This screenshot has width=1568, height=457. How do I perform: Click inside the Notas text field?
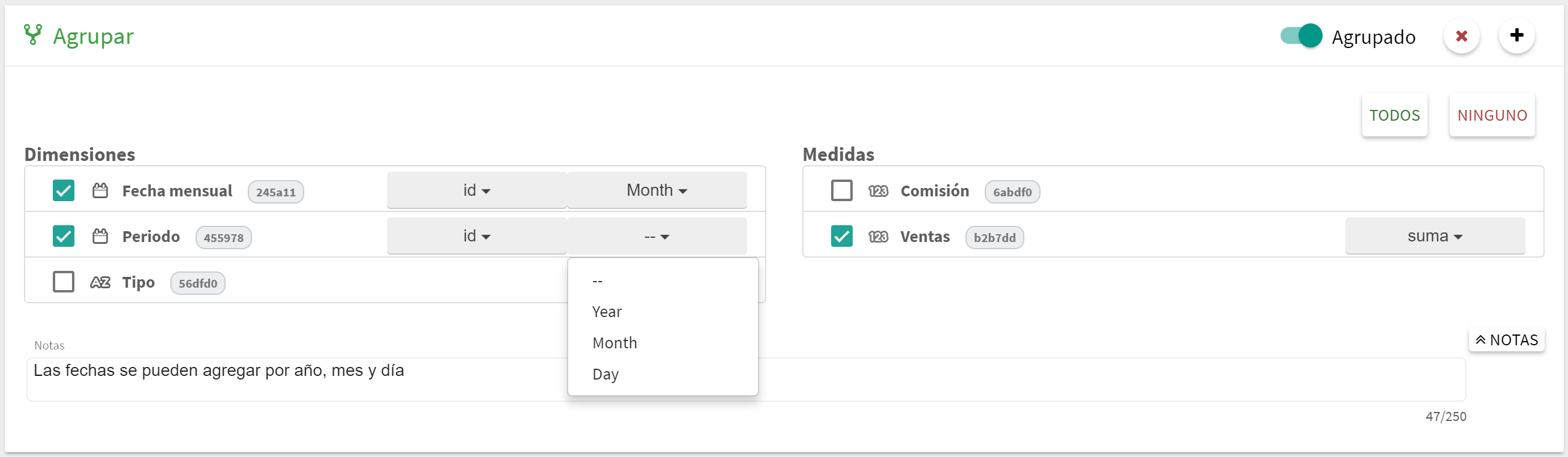tap(746, 379)
